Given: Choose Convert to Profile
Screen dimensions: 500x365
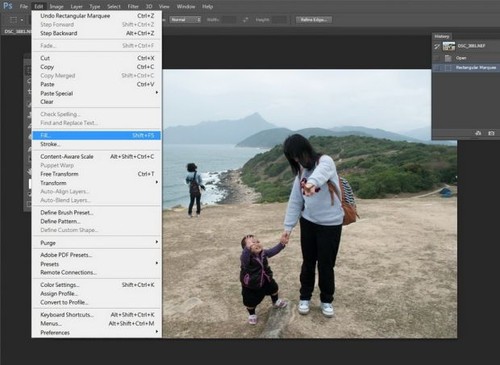Looking at the screenshot, I should pos(96,302).
